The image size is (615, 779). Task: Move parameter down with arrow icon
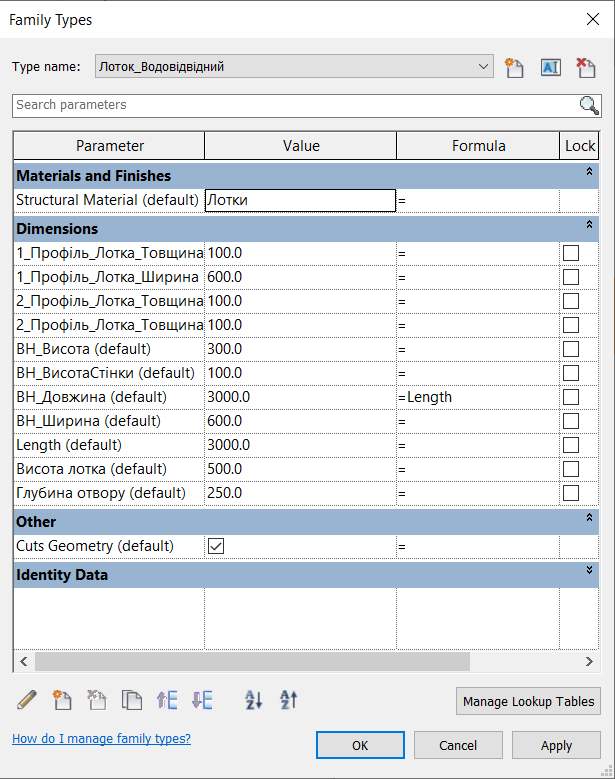pyautogui.click(x=202, y=700)
